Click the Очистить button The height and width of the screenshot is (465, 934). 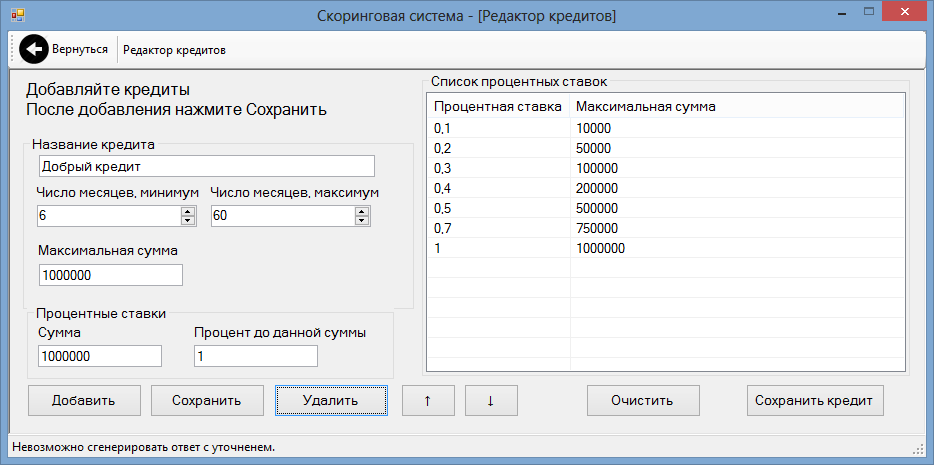pos(643,400)
